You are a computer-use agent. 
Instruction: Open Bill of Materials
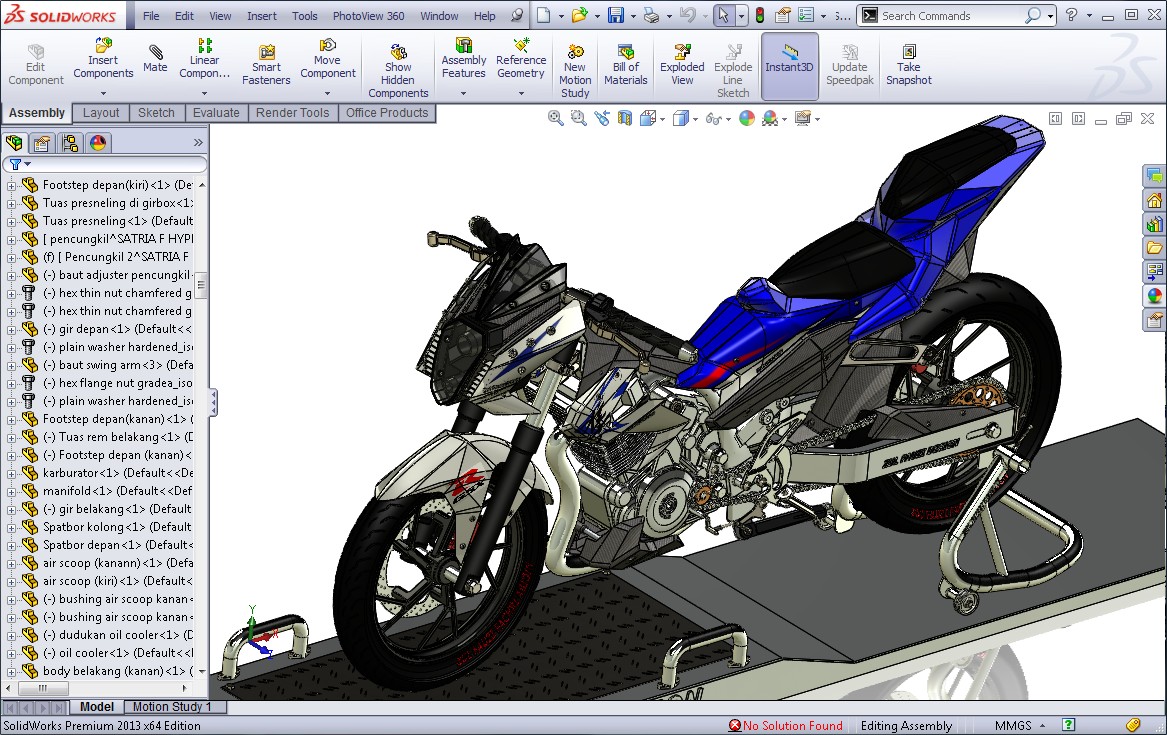[625, 64]
